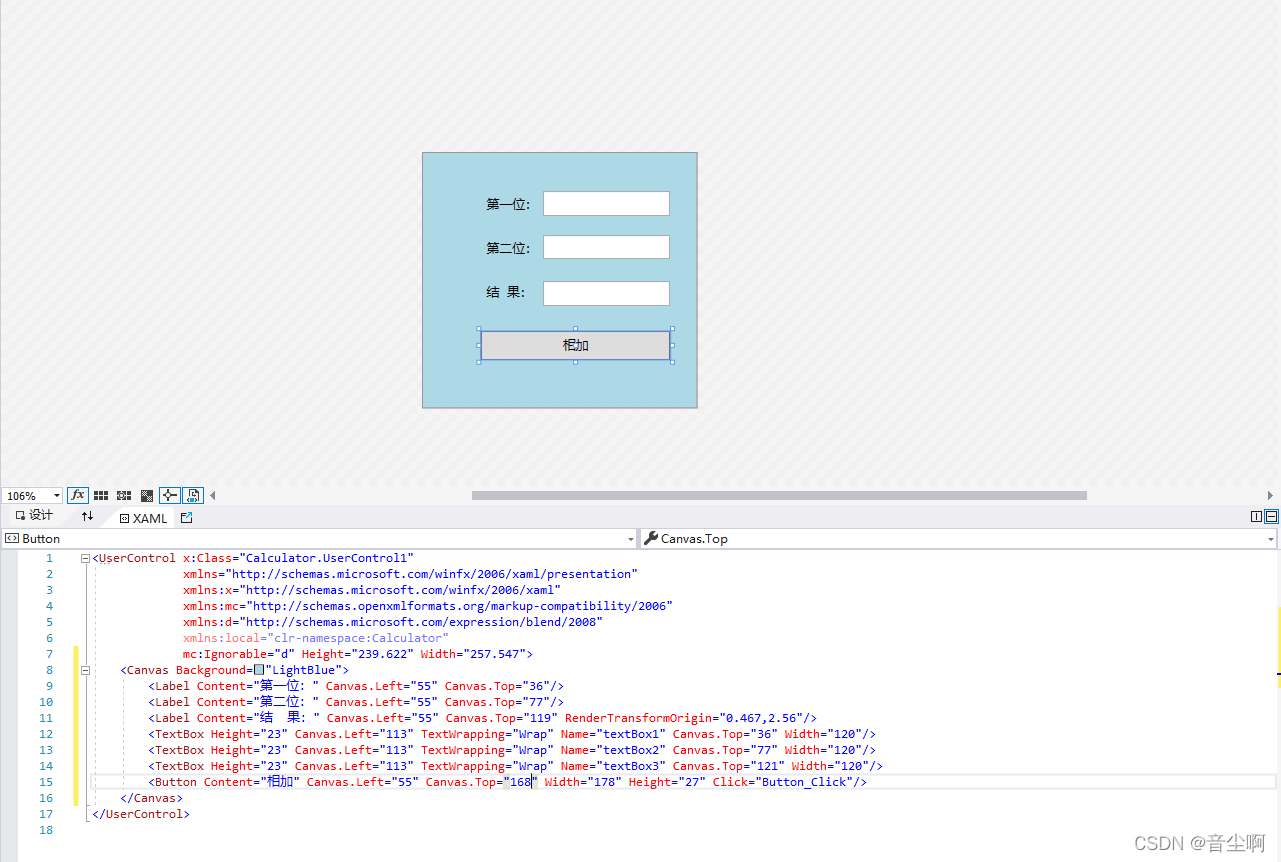The image size is (1281, 862).
Task: Click the winfx/2006/xaml/presentation URL
Action: click(431, 574)
